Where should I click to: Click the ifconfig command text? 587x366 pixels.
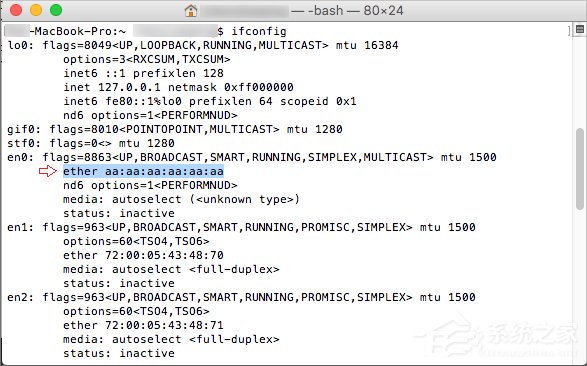[x=259, y=31]
